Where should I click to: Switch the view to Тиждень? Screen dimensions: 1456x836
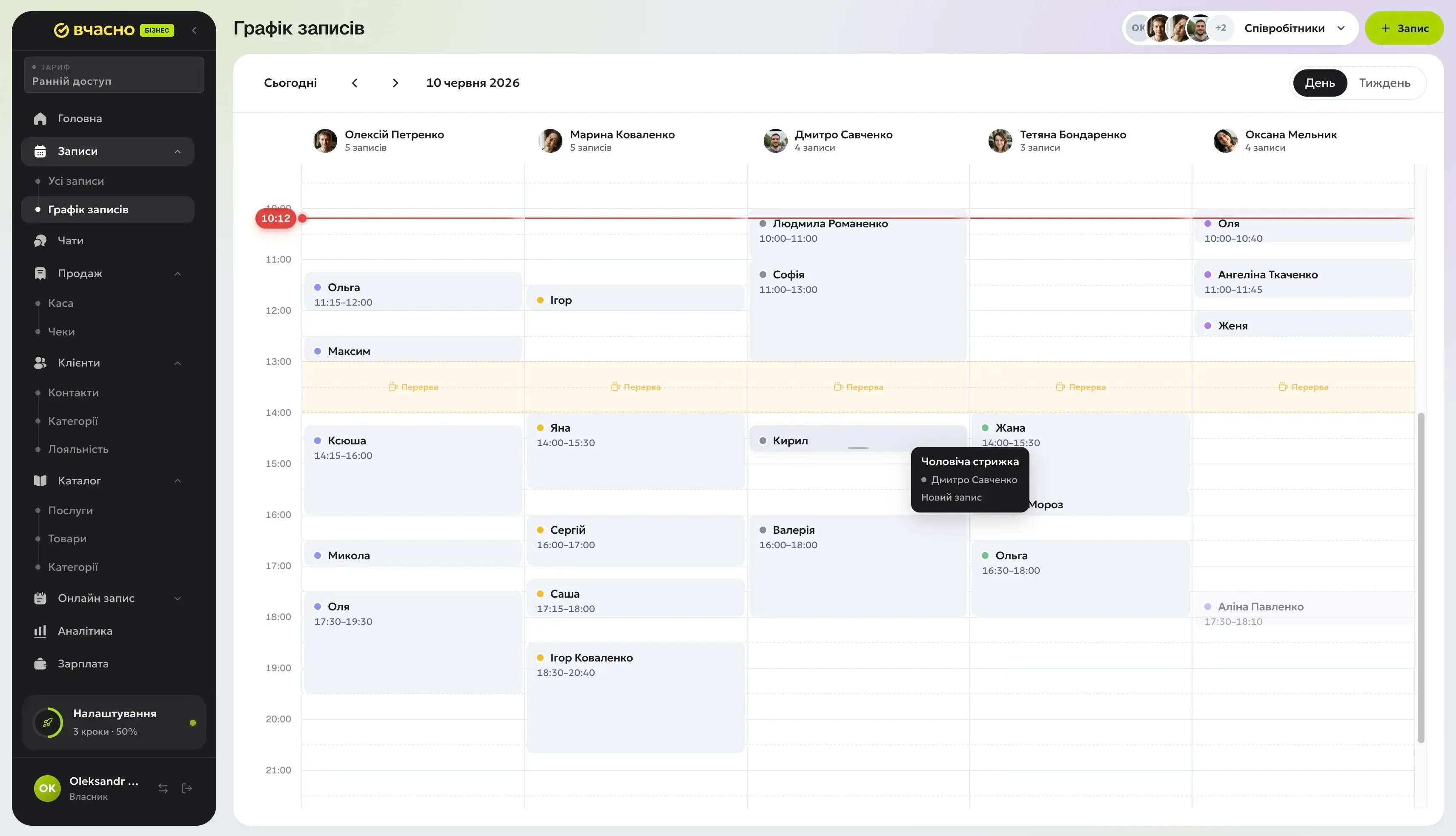(x=1384, y=83)
